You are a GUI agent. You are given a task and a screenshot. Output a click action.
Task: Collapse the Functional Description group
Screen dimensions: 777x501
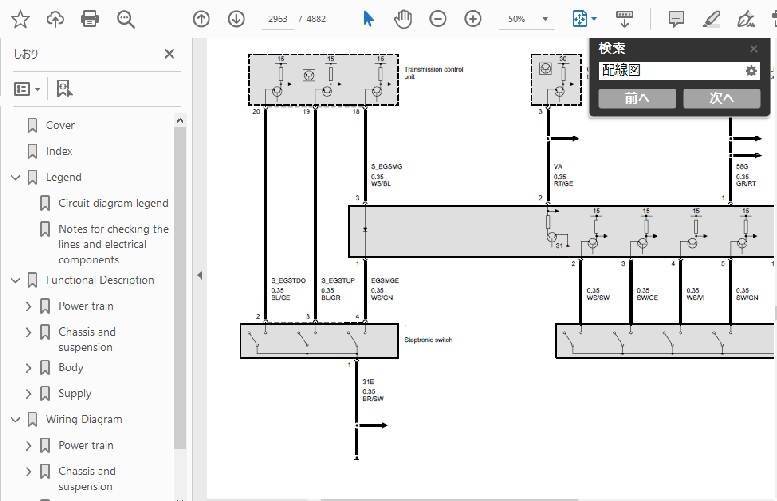[x=15, y=280]
